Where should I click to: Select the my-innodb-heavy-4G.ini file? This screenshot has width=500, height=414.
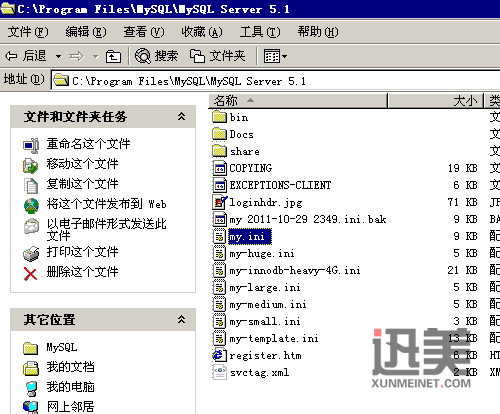coord(295,270)
